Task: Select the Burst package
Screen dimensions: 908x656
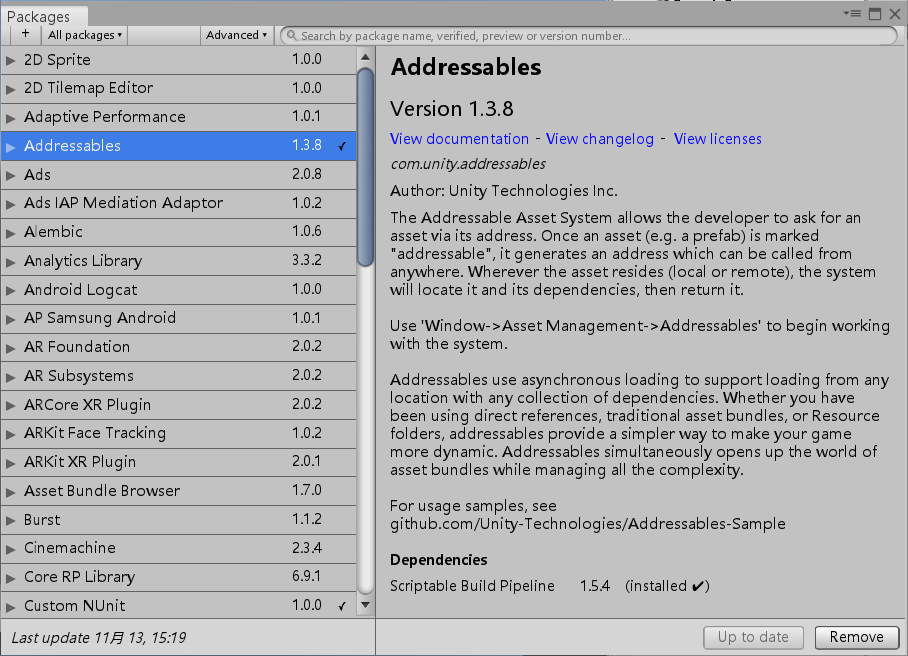Action: tap(178, 519)
